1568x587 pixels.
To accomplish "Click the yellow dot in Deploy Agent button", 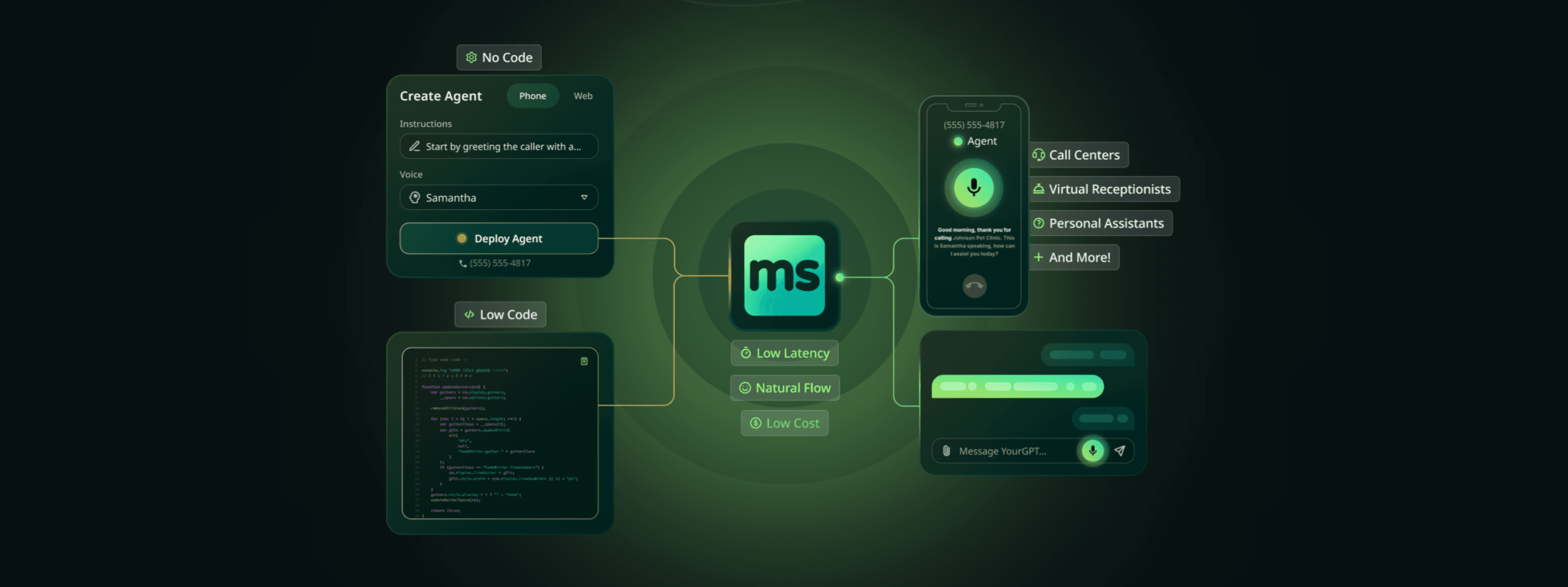I will point(461,238).
